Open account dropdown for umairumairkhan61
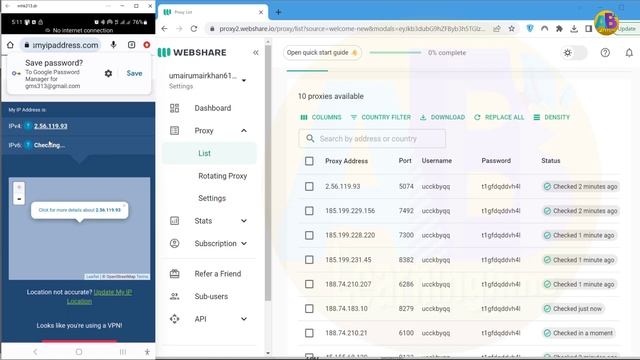The width and height of the screenshot is (640, 360). (244, 80)
